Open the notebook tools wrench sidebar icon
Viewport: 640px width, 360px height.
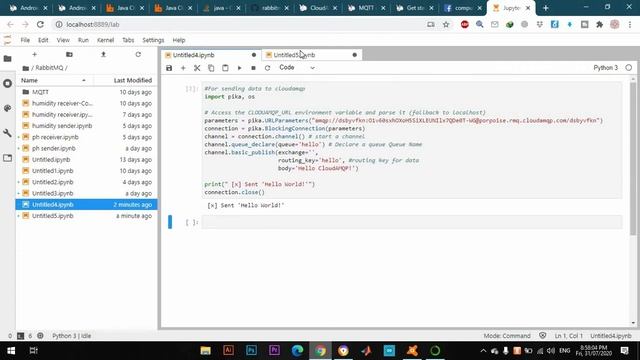7,133
